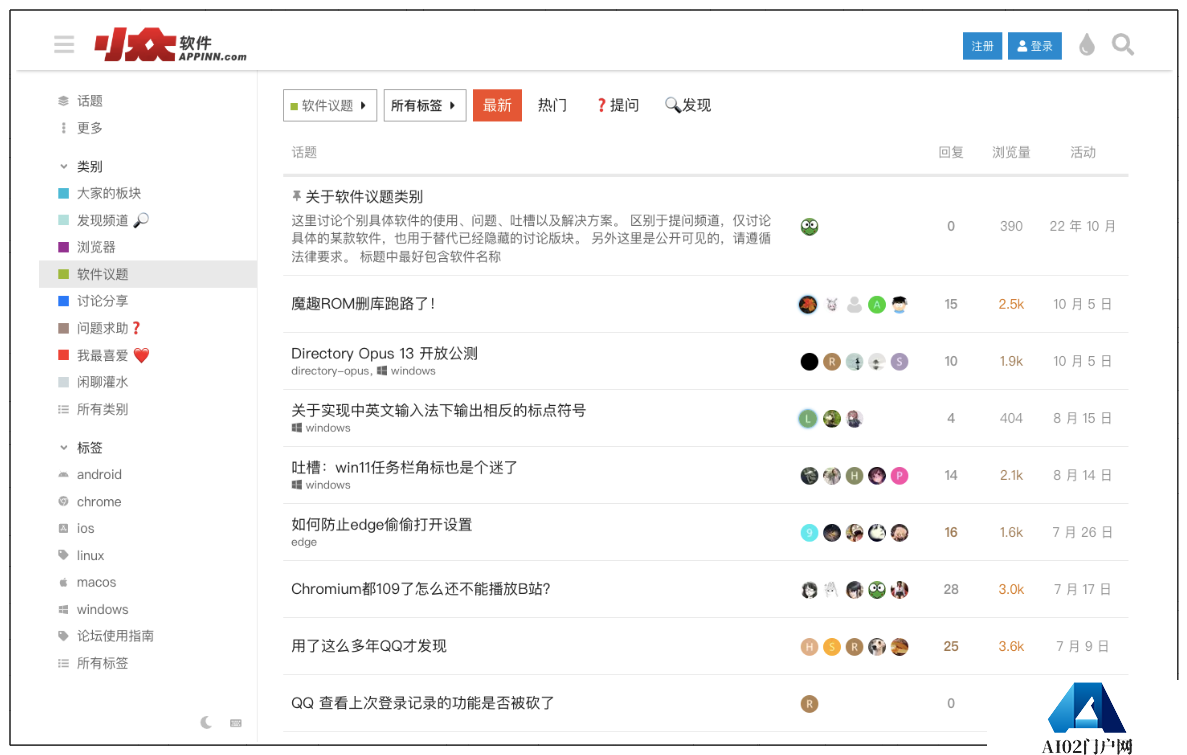The width and height of the screenshot is (1187, 755).
Task: Click purple S avatar on Directory Opus topic
Action: (899, 362)
